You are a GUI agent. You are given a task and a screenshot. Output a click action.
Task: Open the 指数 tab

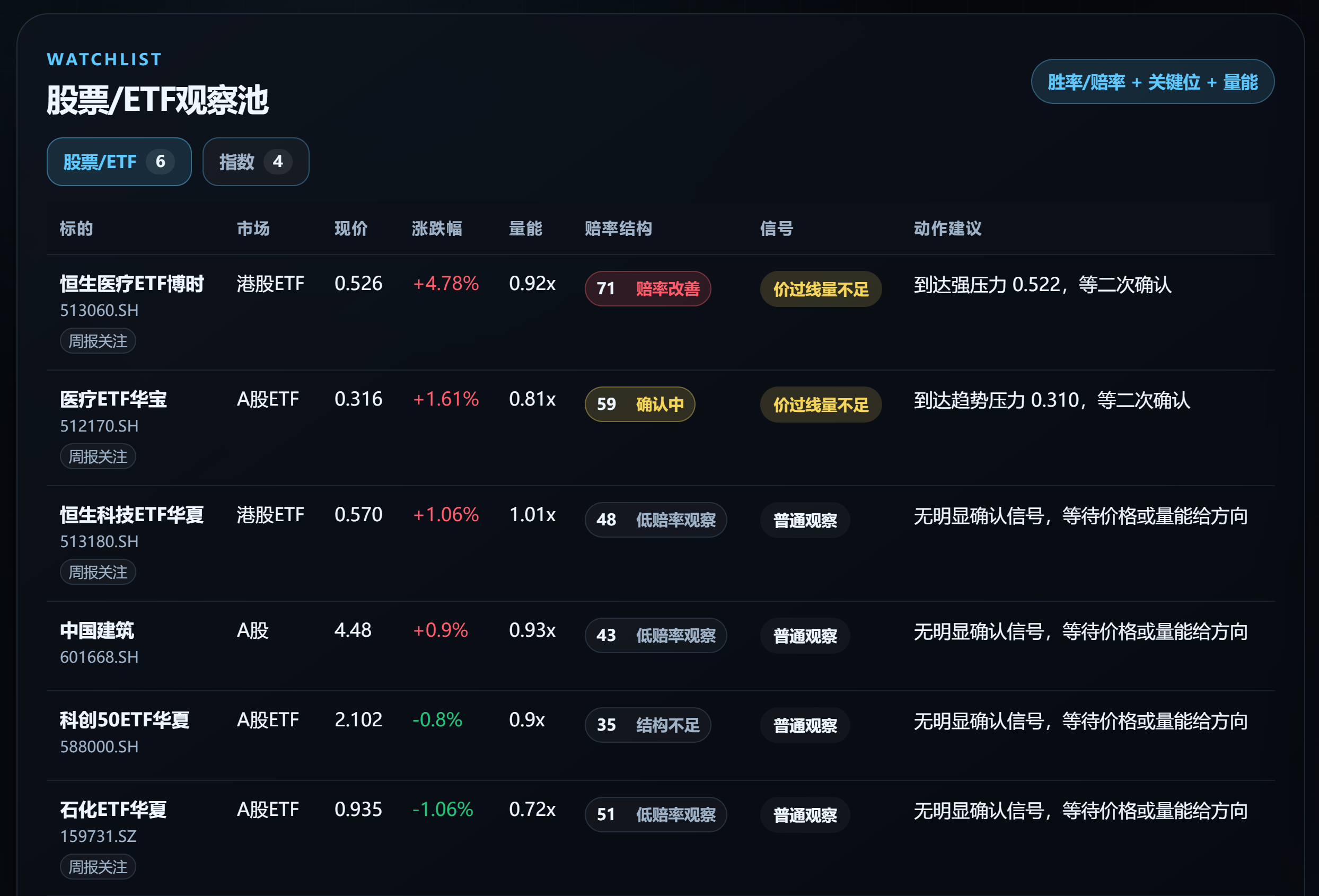click(x=256, y=162)
